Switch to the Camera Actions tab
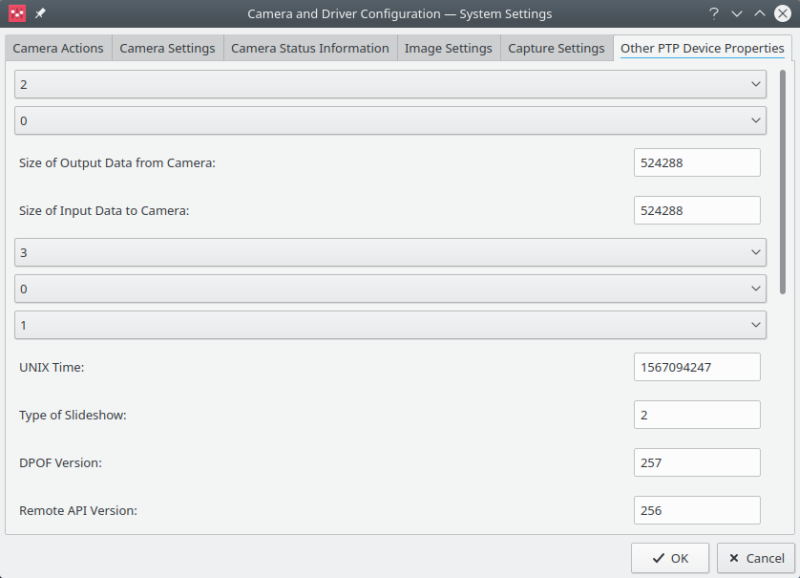 (x=58, y=48)
